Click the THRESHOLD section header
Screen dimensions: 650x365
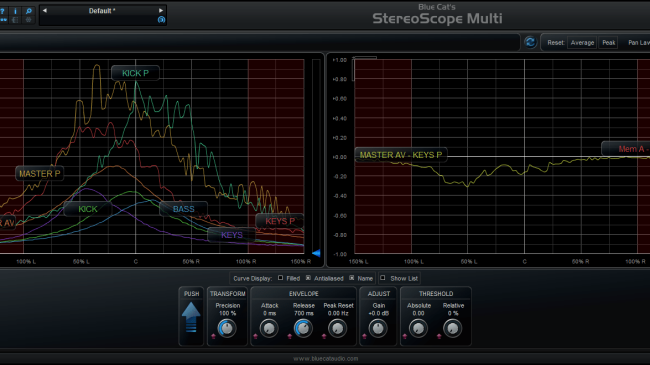tap(436, 294)
